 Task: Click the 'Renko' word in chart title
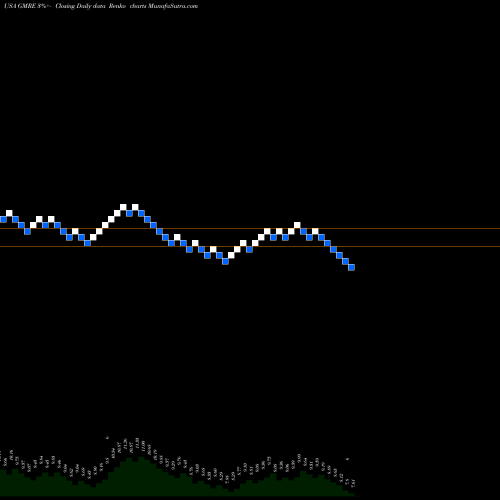(117, 6)
